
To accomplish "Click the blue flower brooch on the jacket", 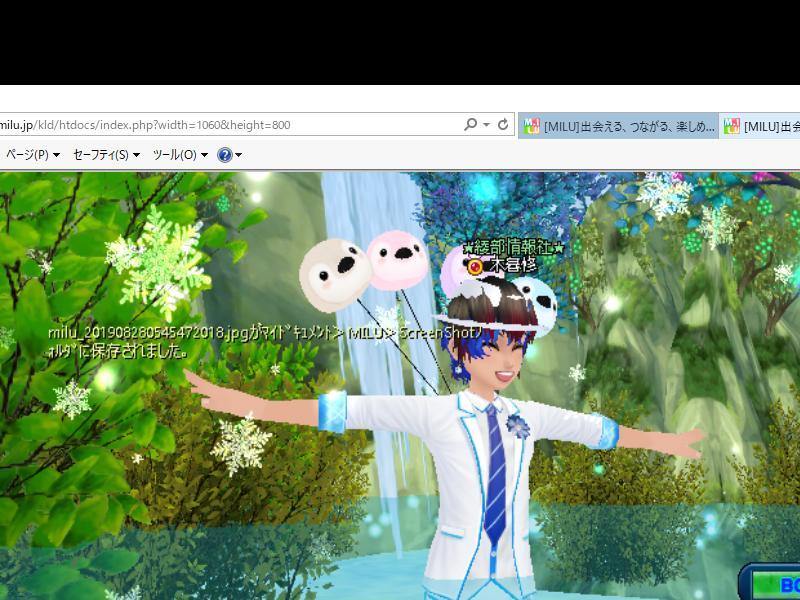I will [517, 426].
